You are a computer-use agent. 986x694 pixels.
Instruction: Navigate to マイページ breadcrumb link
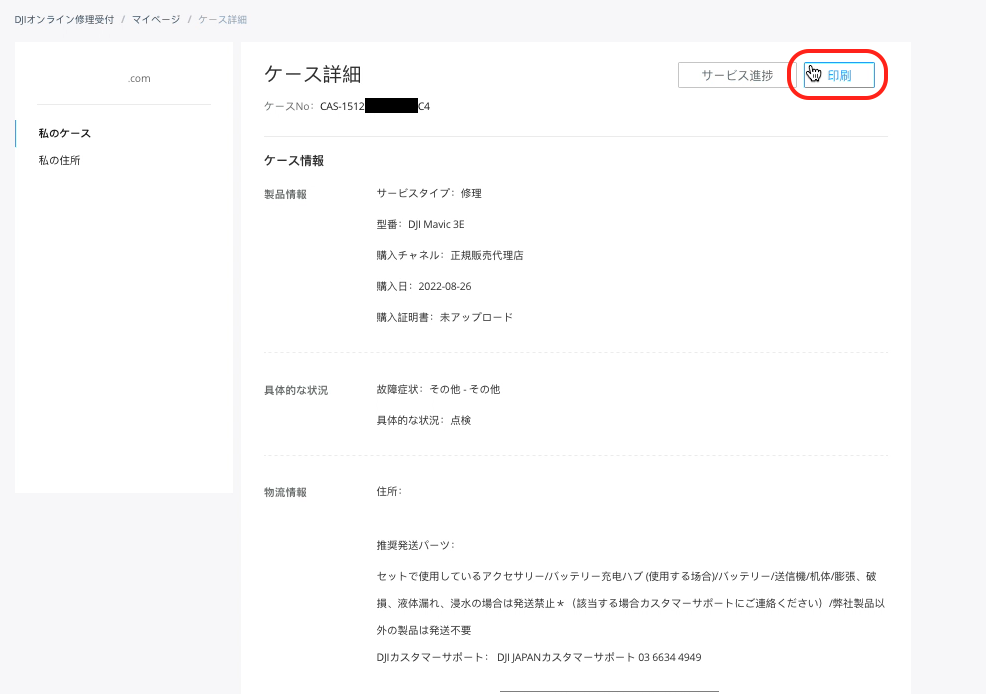coord(156,19)
